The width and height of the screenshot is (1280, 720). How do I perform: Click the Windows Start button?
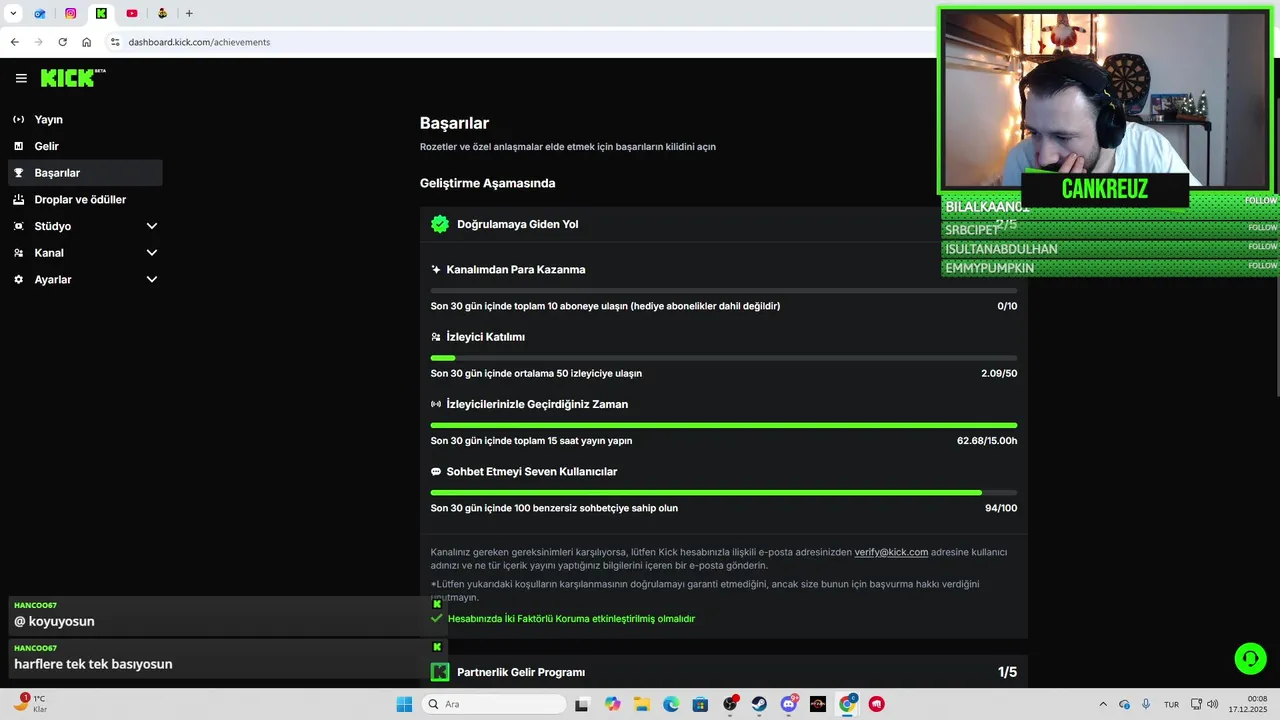pos(404,704)
